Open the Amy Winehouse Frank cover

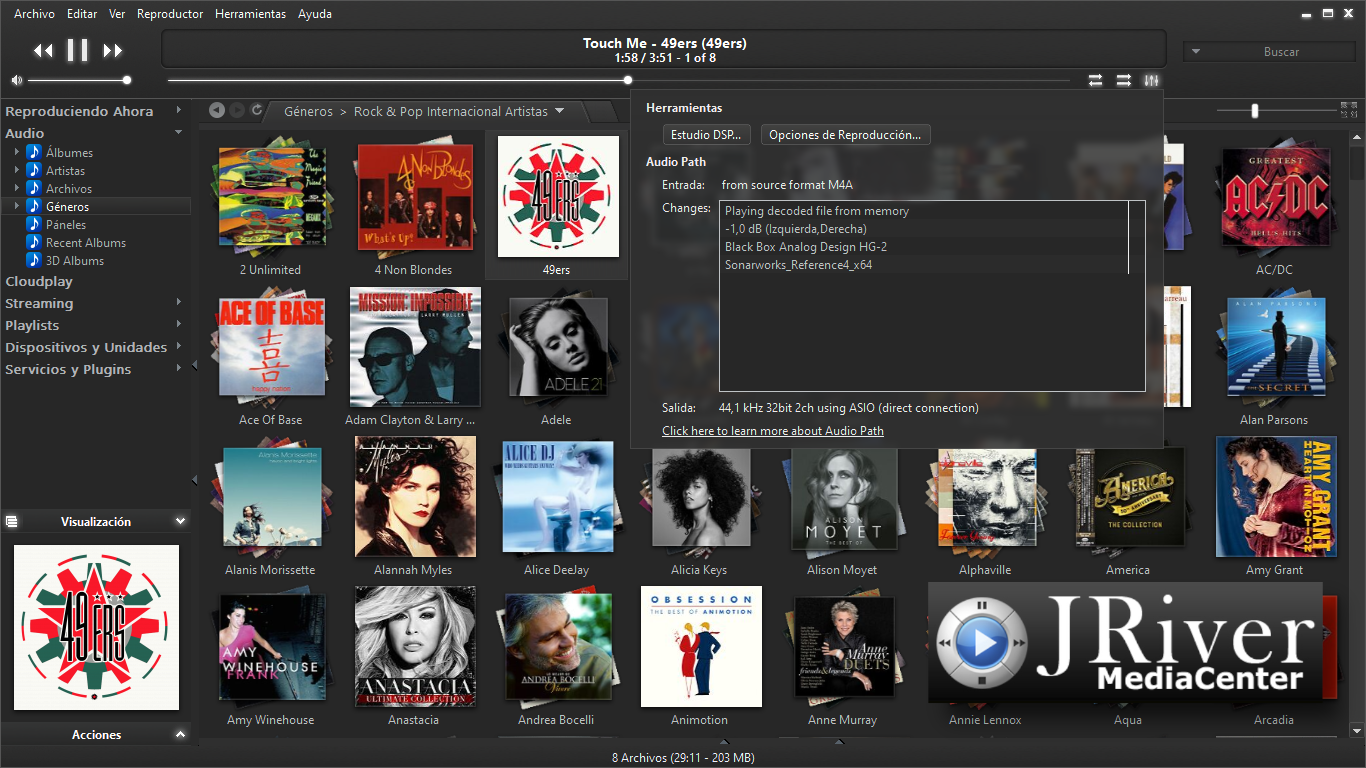(271, 647)
